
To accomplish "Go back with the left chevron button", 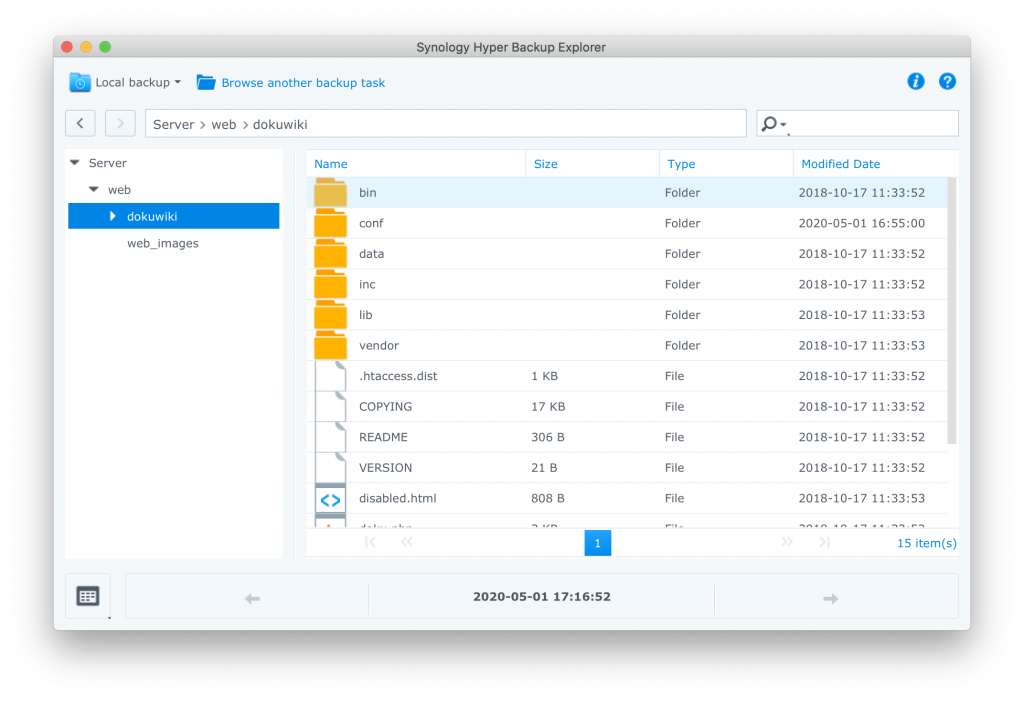I will pyautogui.click(x=80, y=123).
